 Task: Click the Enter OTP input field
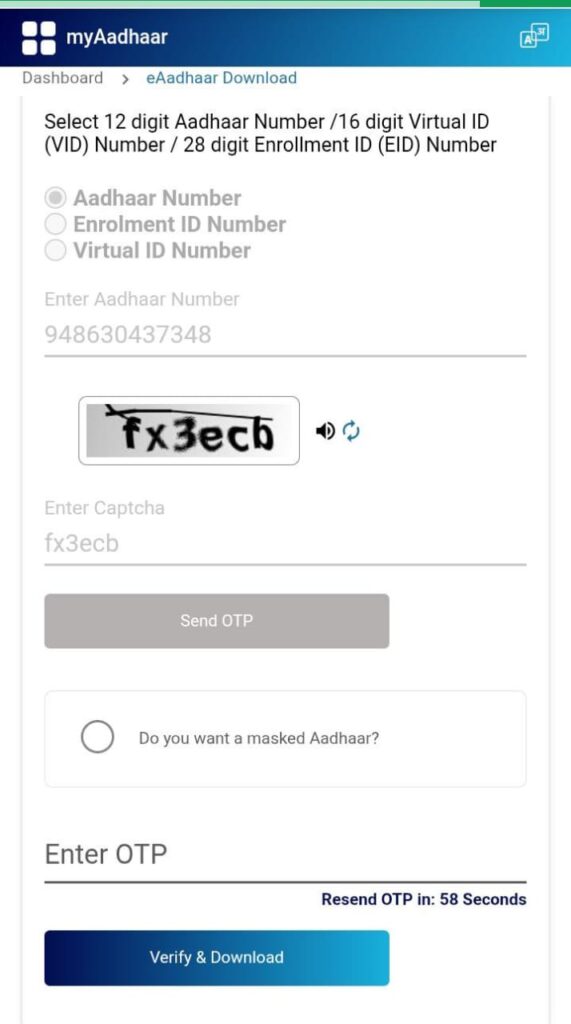click(x=285, y=855)
